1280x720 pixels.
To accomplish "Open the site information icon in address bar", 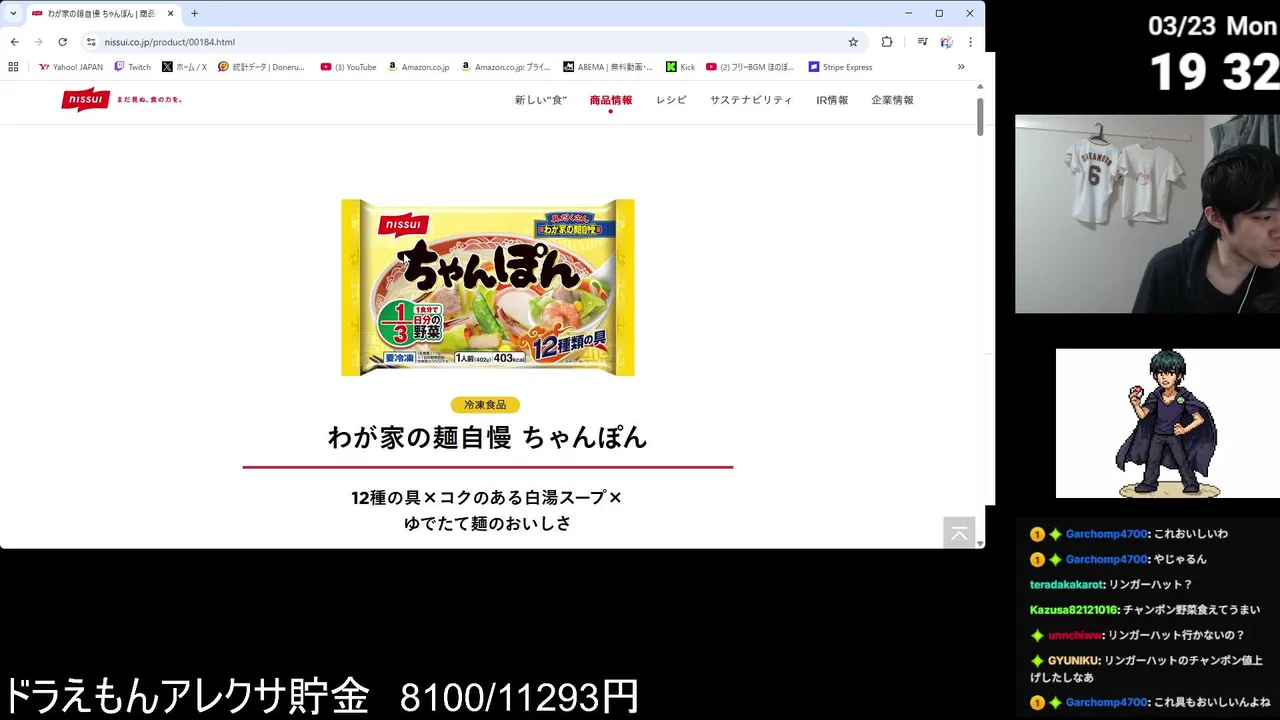I will pyautogui.click(x=91, y=42).
